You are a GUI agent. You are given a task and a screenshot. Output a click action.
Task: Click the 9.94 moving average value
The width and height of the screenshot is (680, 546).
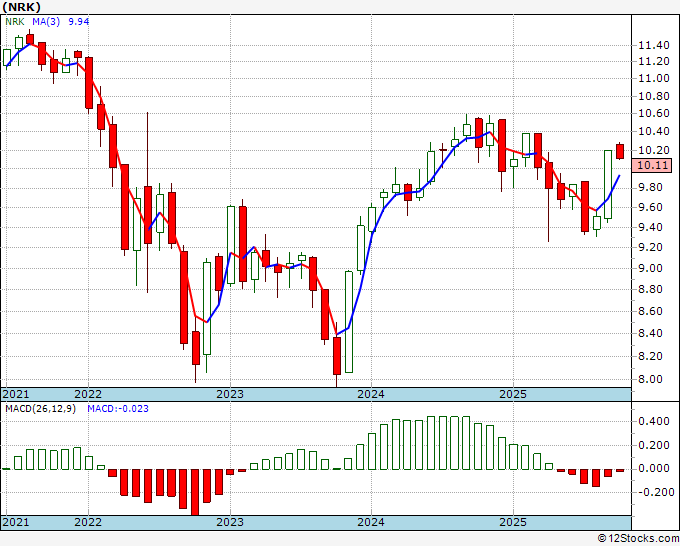point(78,22)
